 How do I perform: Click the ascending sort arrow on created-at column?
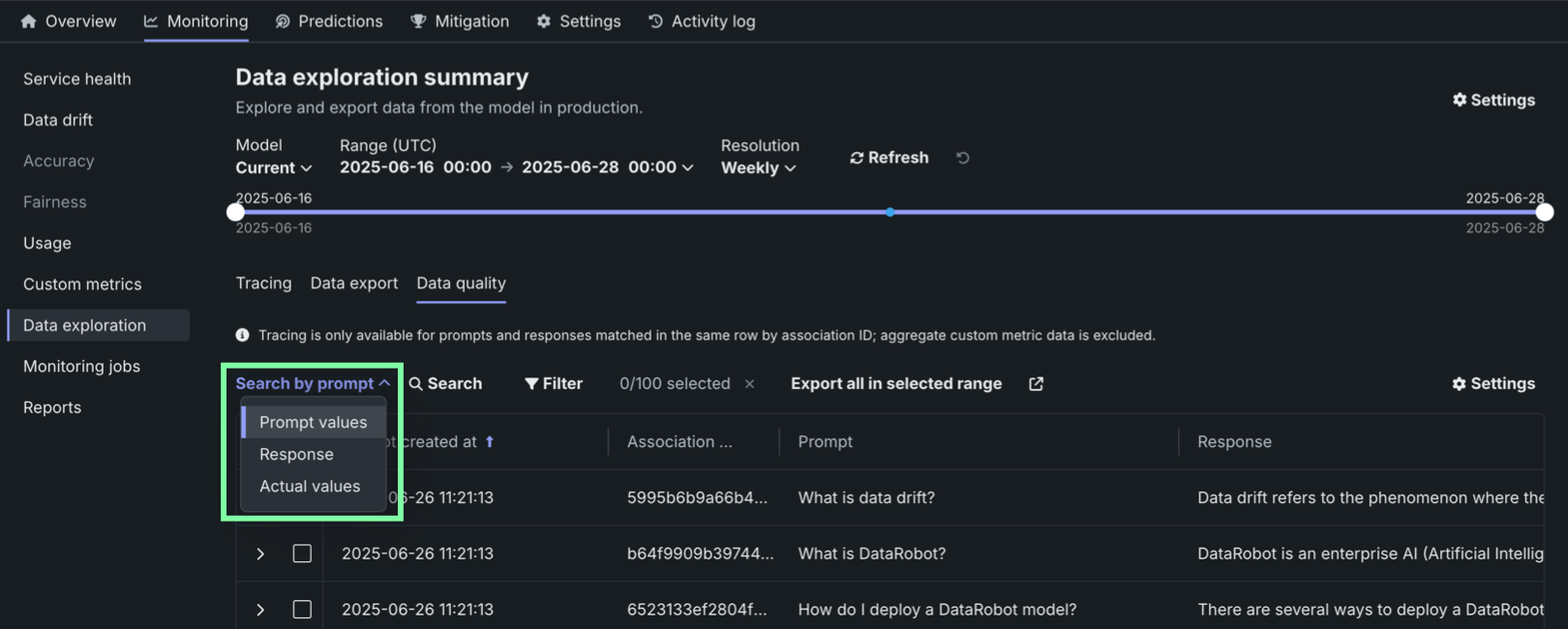pos(490,442)
